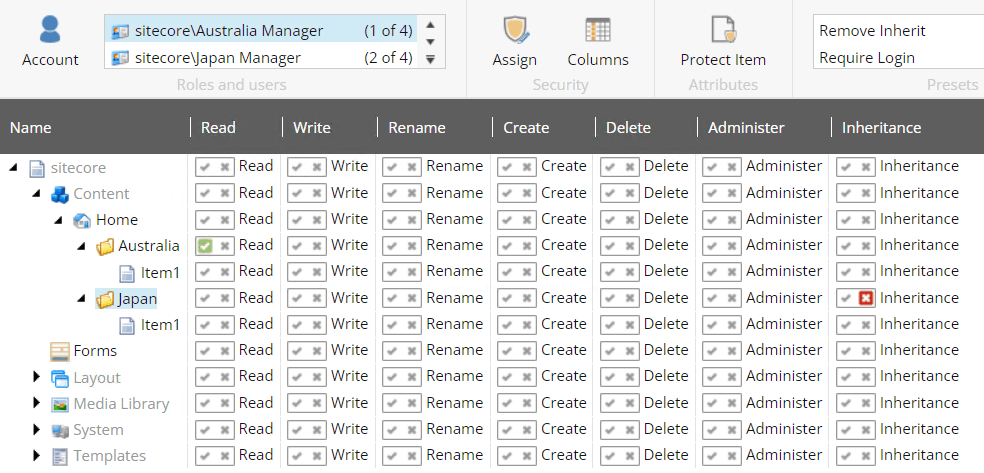Image resolution: width=984 pixels, height=473 pixels.
Task: Collapse the Australia folder node
Action: [82, 247]
